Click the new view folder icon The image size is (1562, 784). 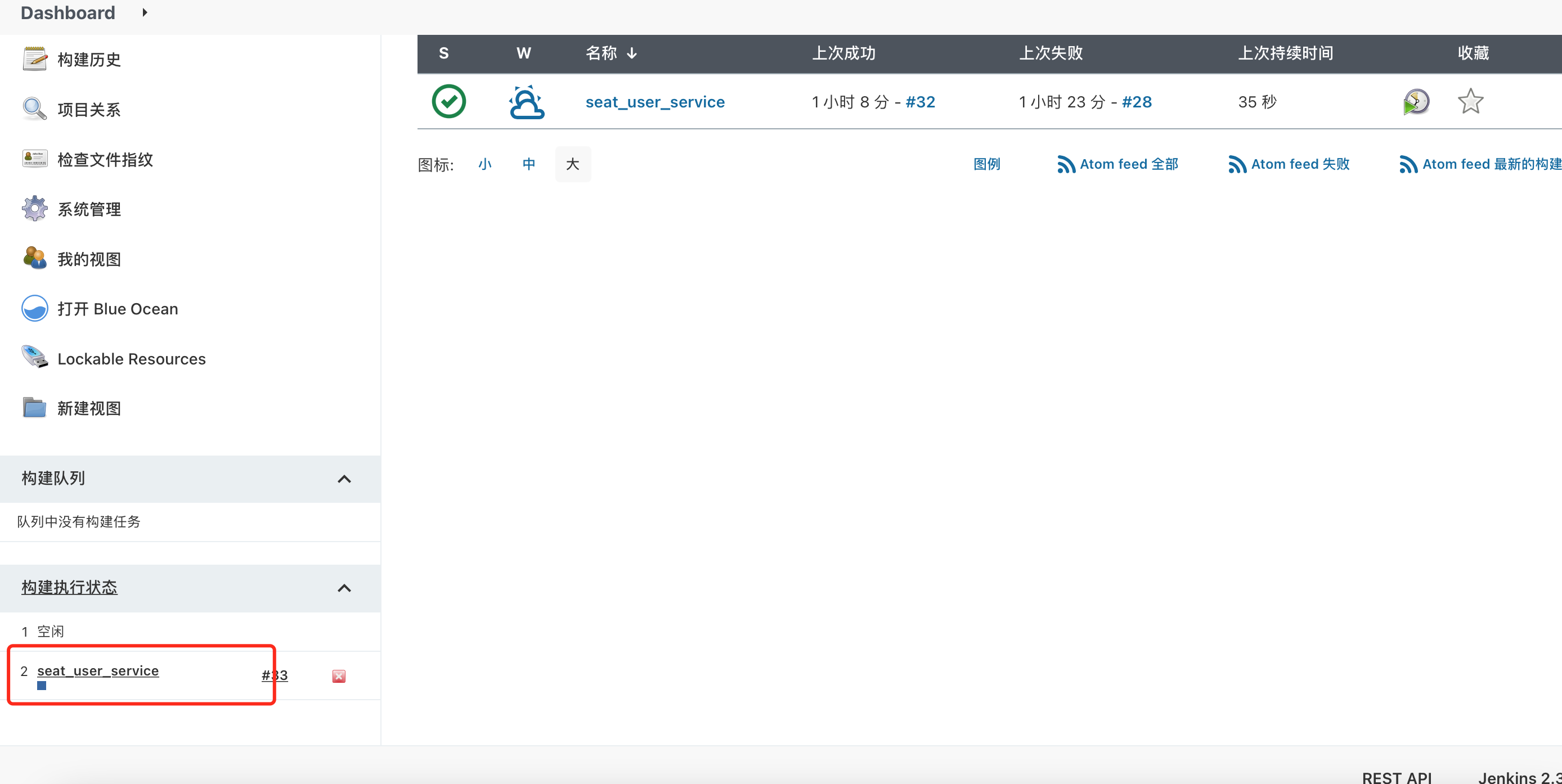click(x=34, y=408)
